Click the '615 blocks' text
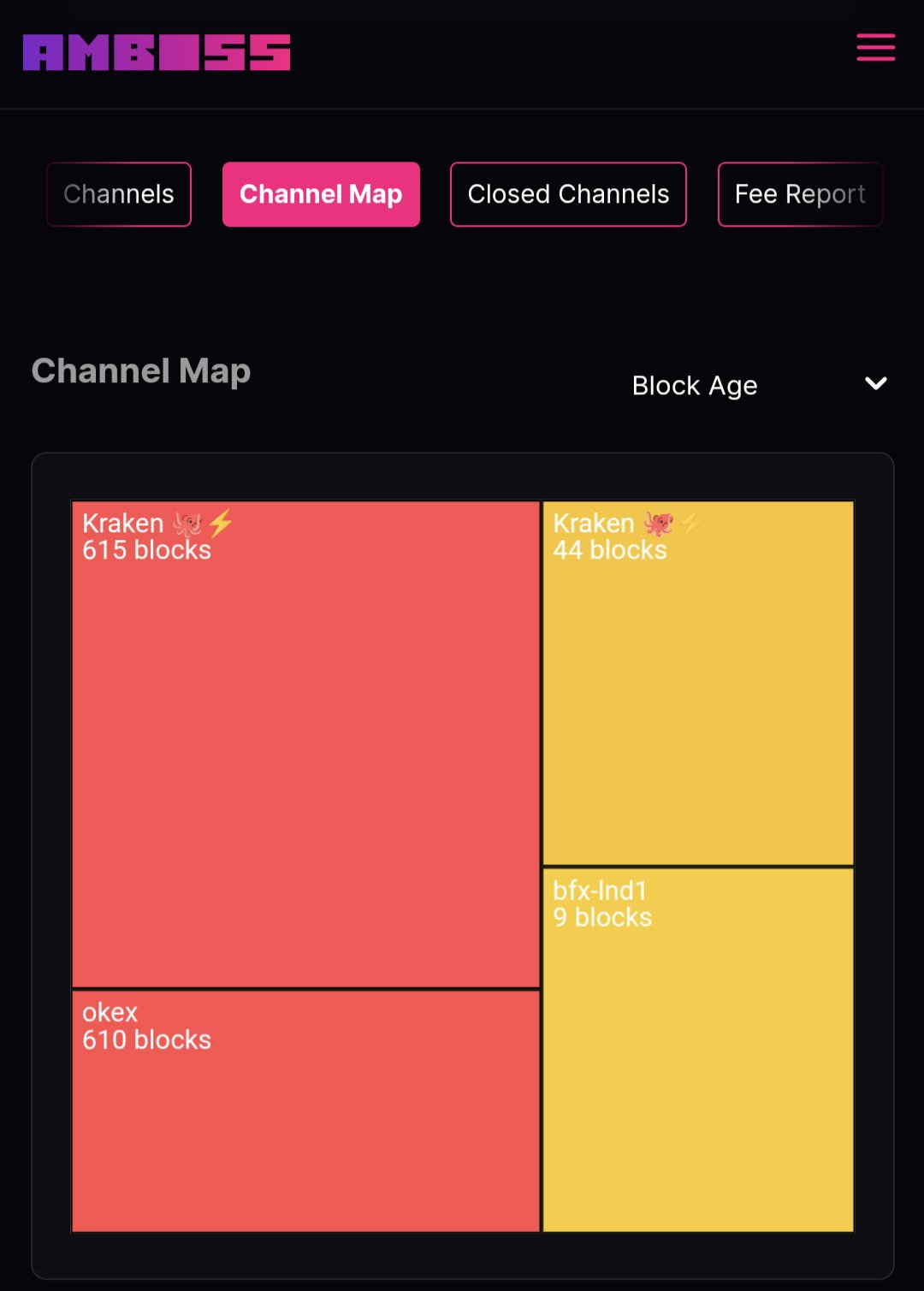The image size is (924, 1291). click(146, 550)
